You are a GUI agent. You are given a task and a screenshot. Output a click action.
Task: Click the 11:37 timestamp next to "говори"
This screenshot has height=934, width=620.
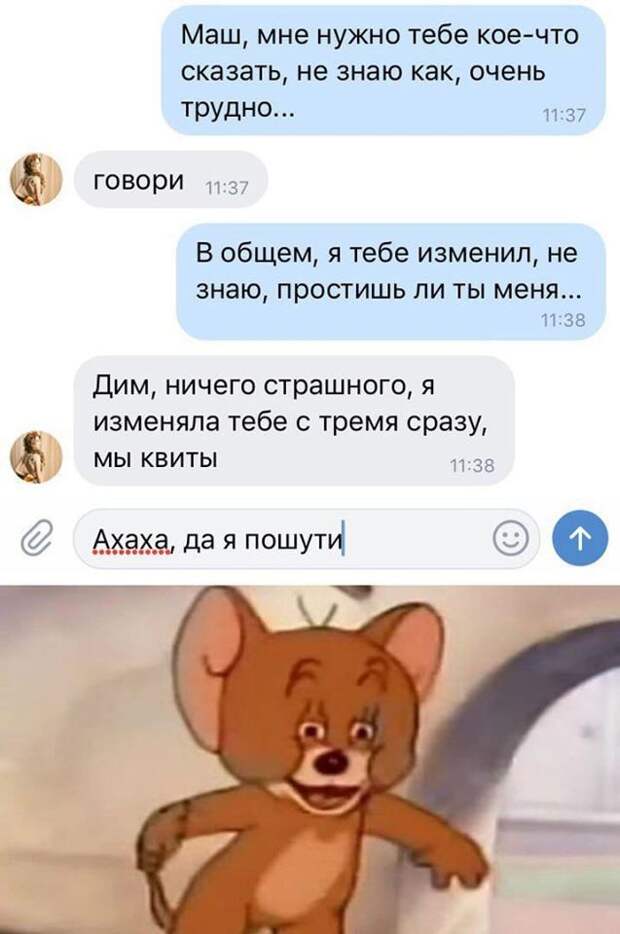pyautogui.click(x=226, y=188)
